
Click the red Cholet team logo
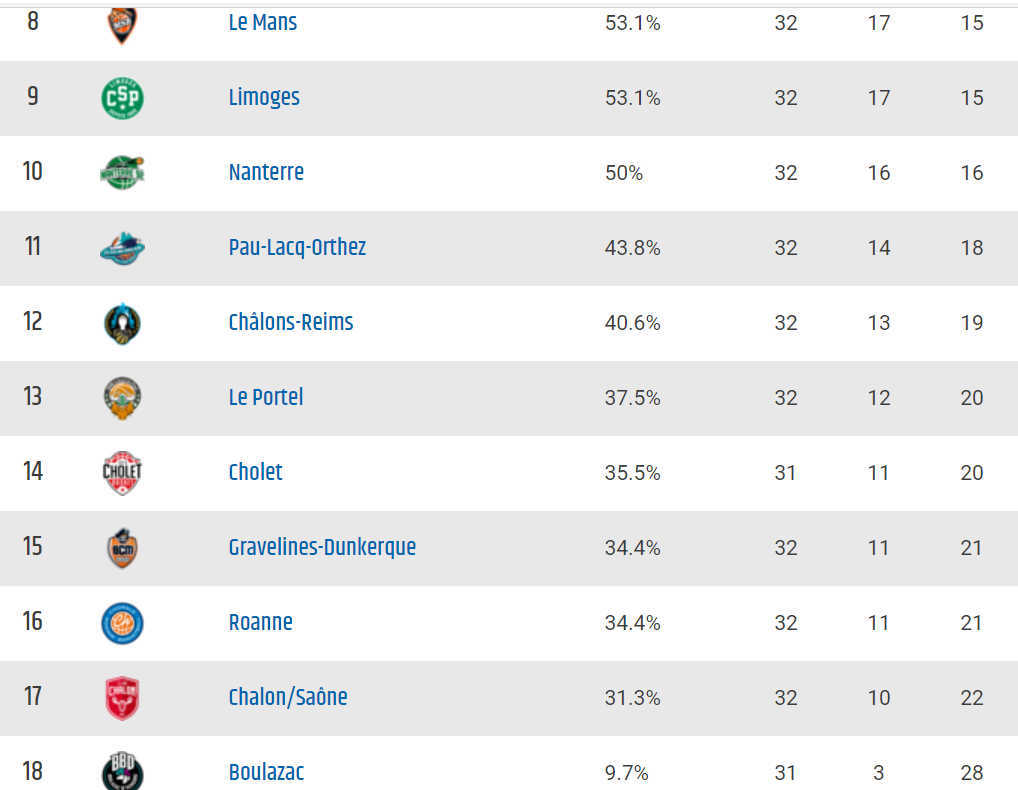click(122, 473)
